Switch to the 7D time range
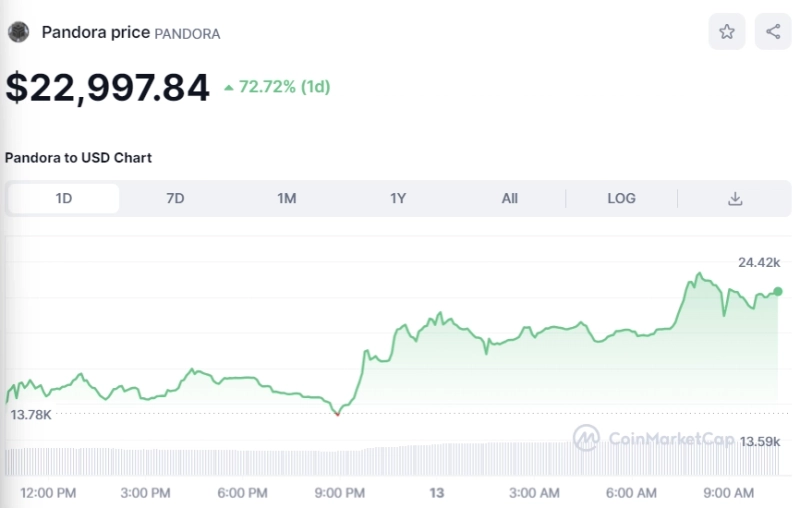This screenshot has width=800, height=508. click(175, 198)
